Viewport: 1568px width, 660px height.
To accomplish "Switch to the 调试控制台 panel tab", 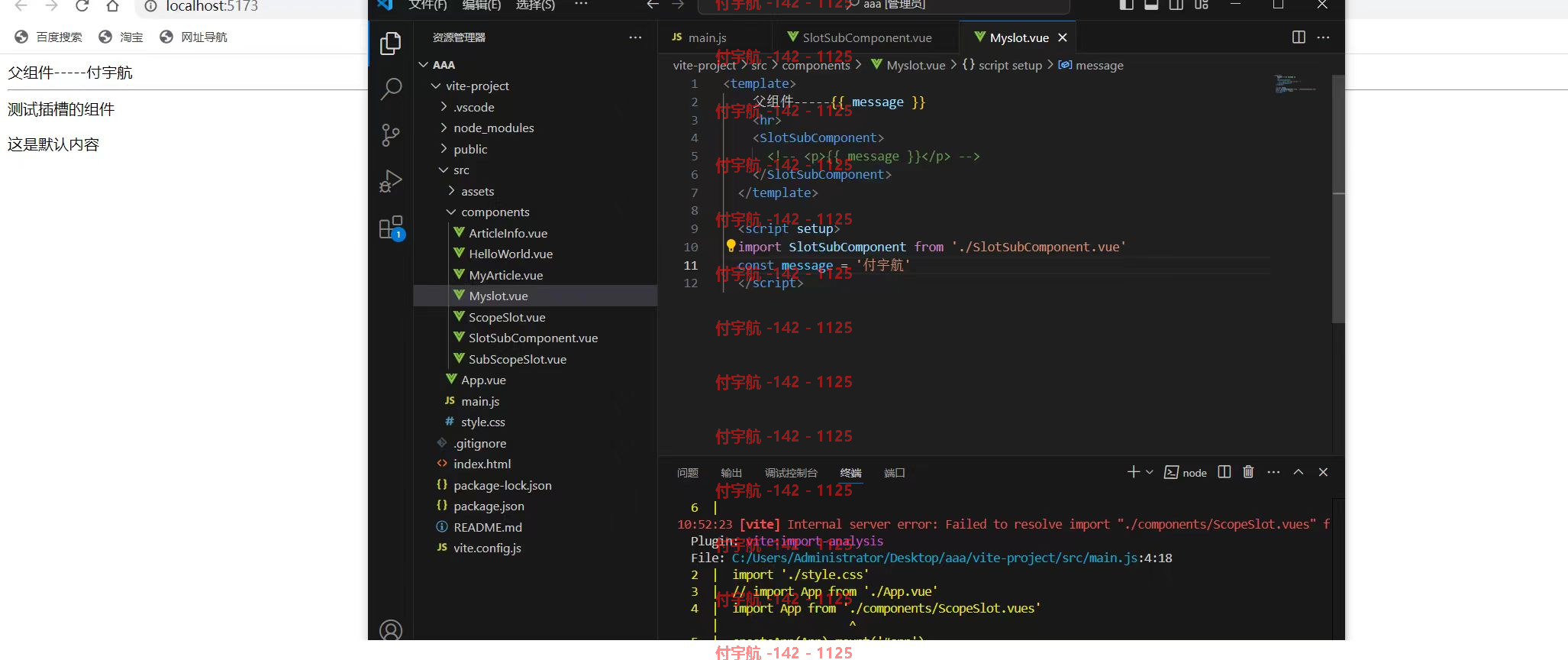I will [x=791, y=473].
